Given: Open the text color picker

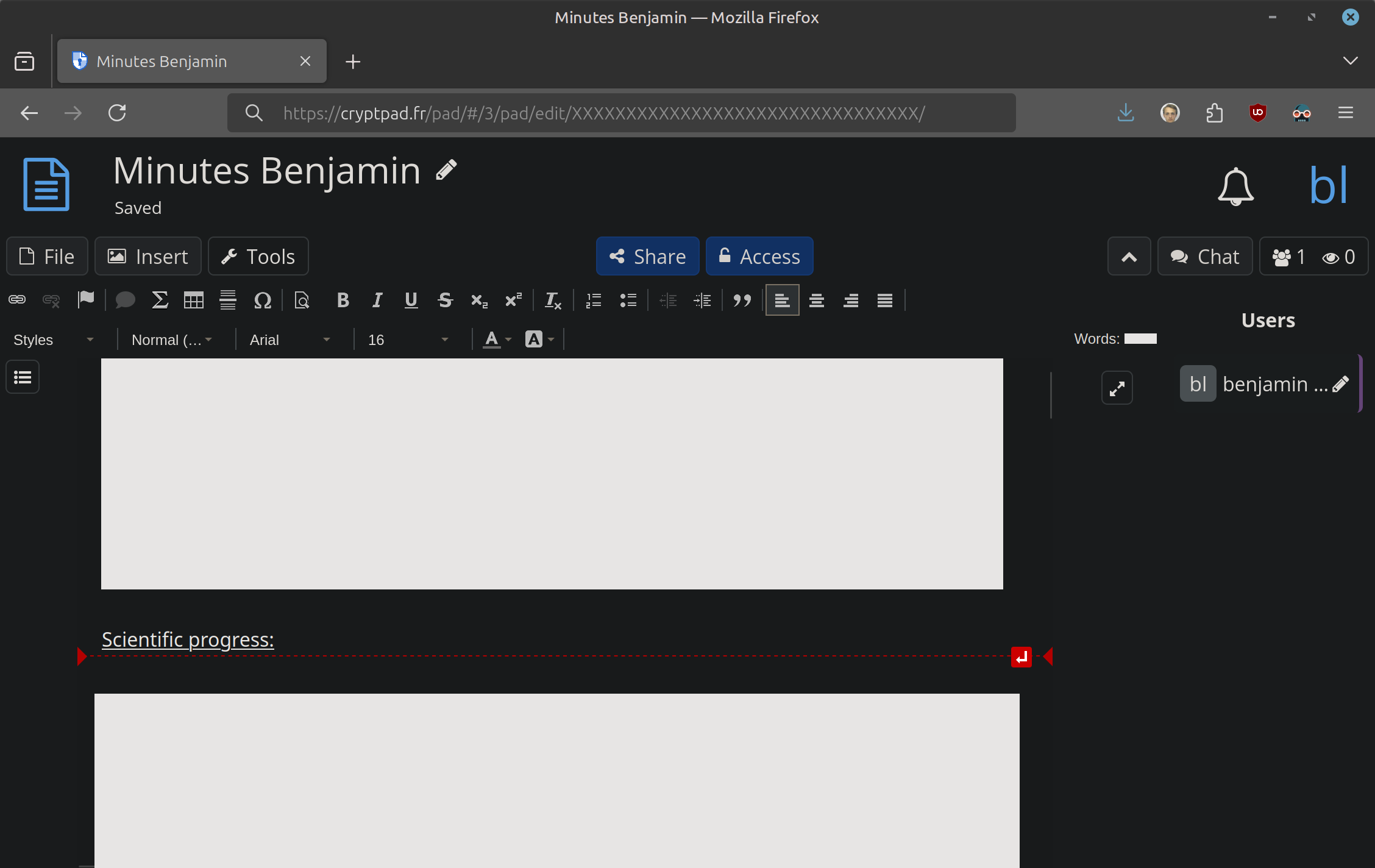Looking at the screenshot, I should click(x=497, y=340).
